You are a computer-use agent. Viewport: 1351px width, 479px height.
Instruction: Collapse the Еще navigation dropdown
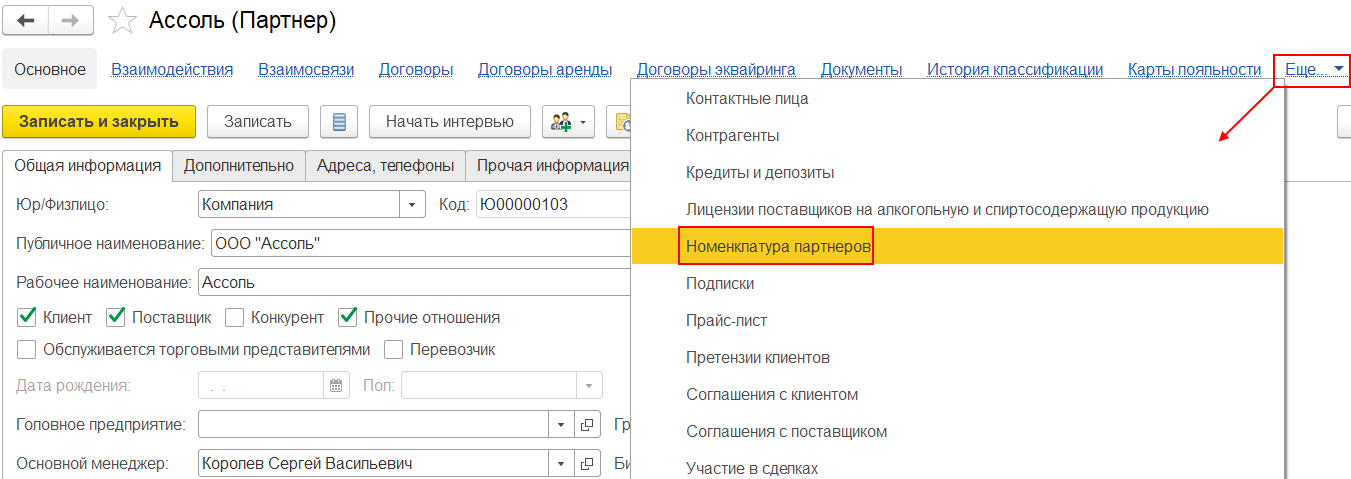tap(1311, 70)
